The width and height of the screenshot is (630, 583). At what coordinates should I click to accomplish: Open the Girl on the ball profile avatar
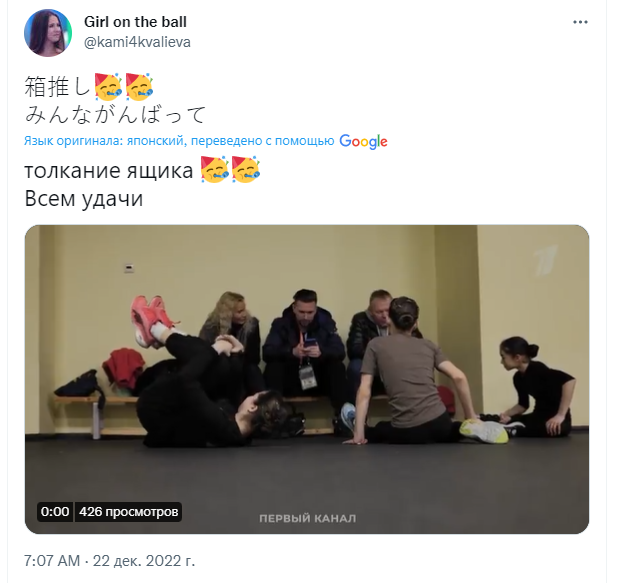tap(48, 33)
